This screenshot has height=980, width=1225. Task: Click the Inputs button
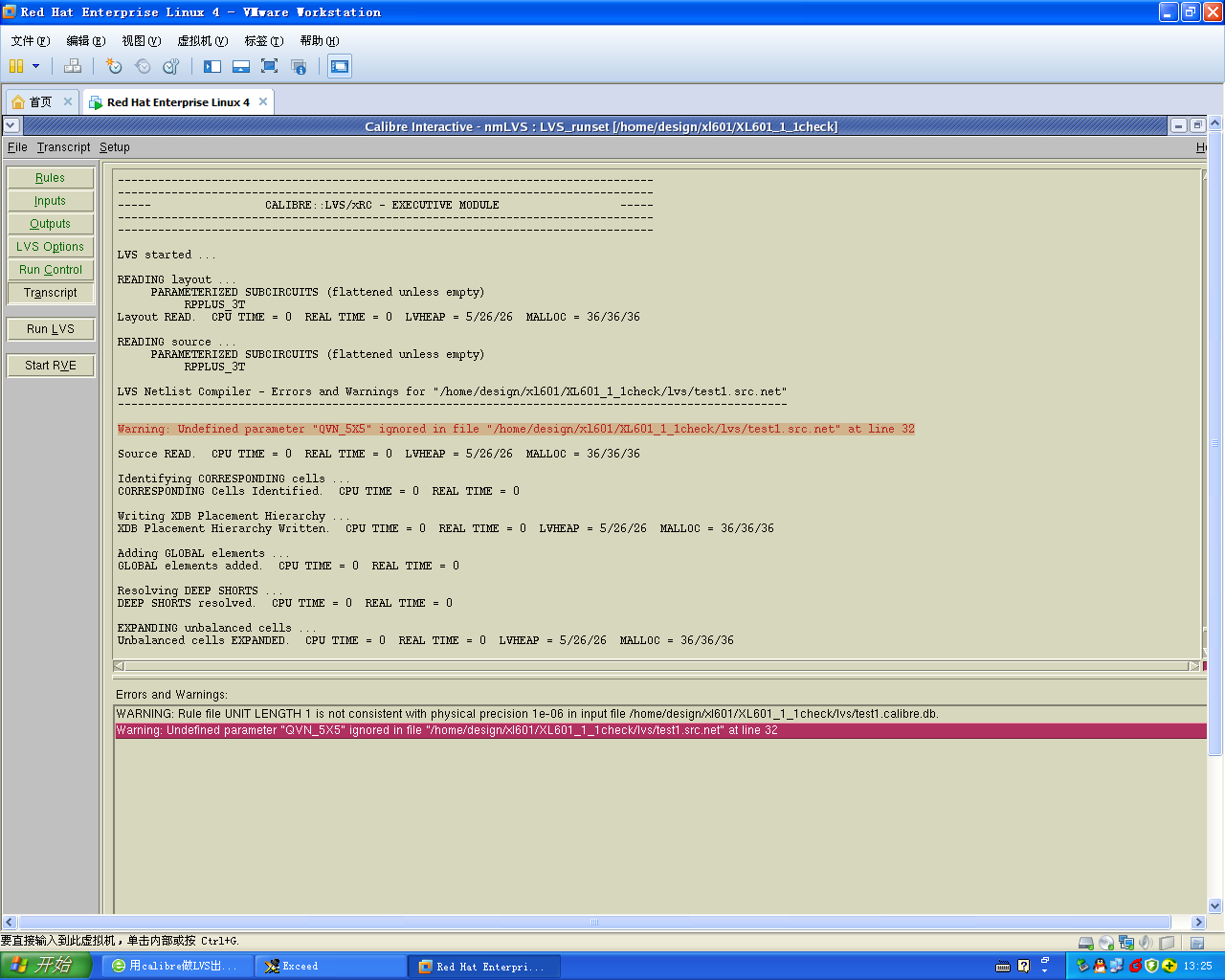[x=51, y=201]
